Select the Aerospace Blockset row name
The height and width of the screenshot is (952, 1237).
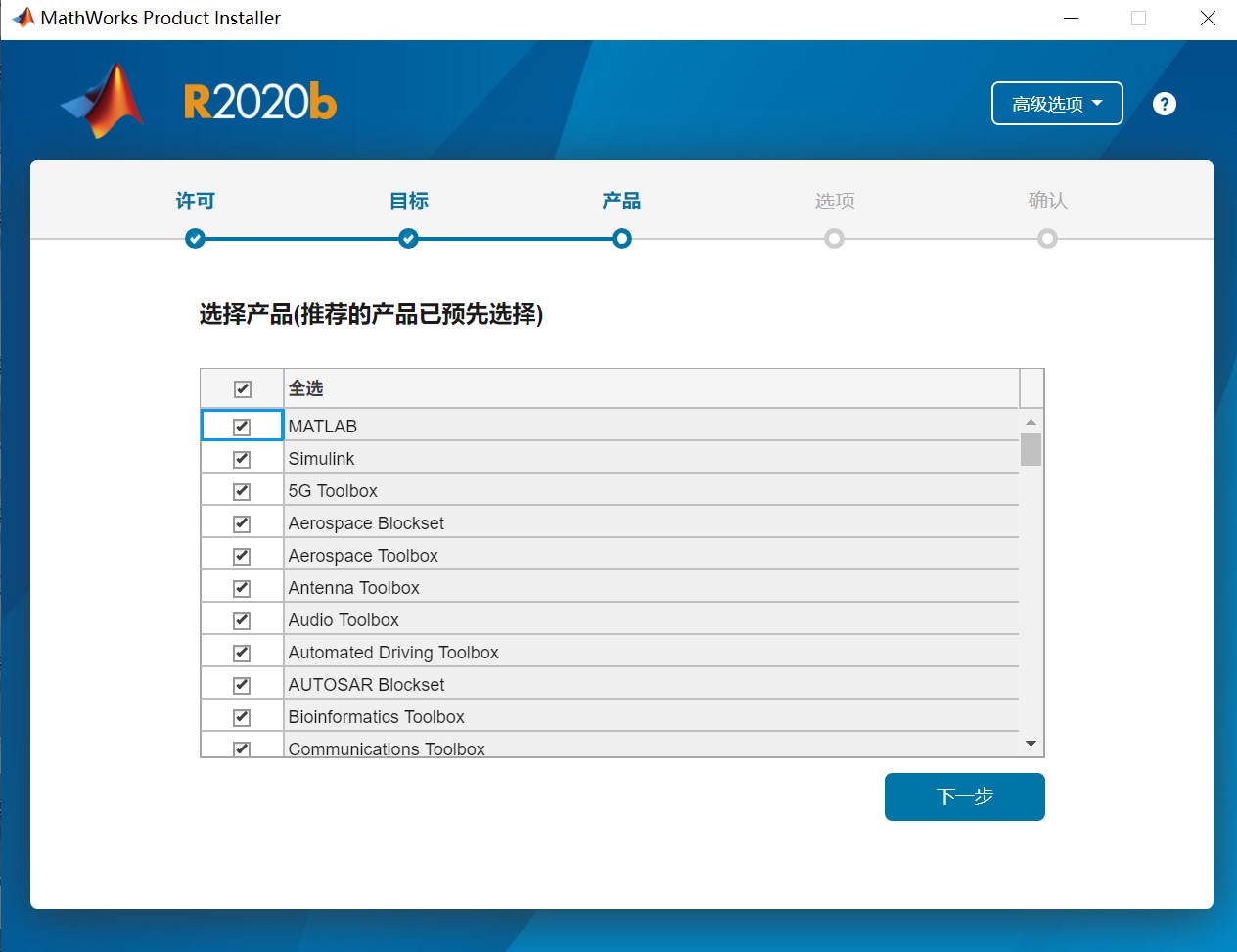coord(366,523)
